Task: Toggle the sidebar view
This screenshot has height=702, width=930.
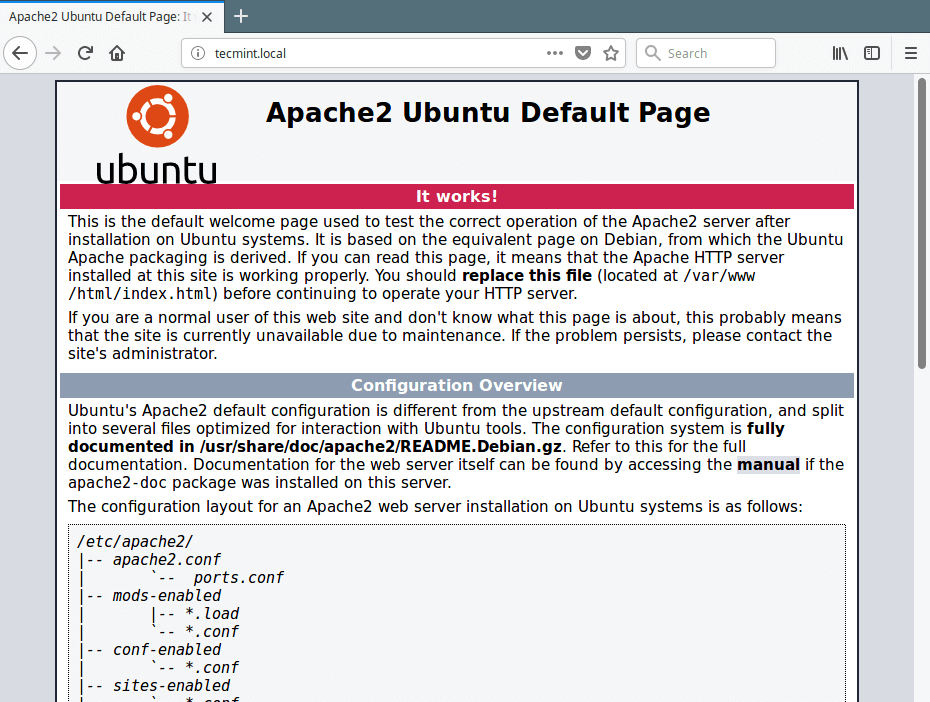Action: point(872,53)
